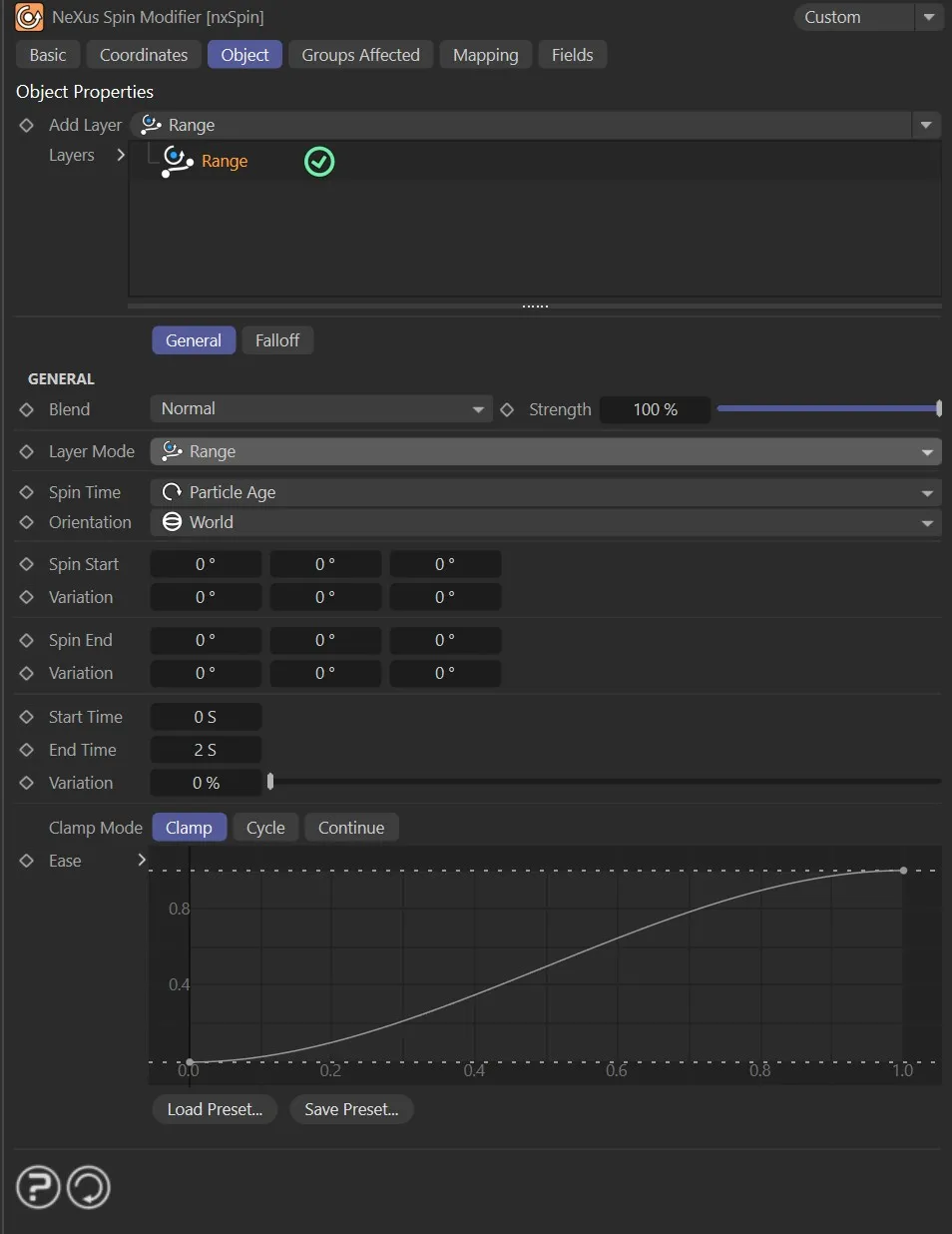Click the Range icon in the Add Layer field
Image resolution: width=952 pixels, height=1234 pixels.
tap(151, 124)
